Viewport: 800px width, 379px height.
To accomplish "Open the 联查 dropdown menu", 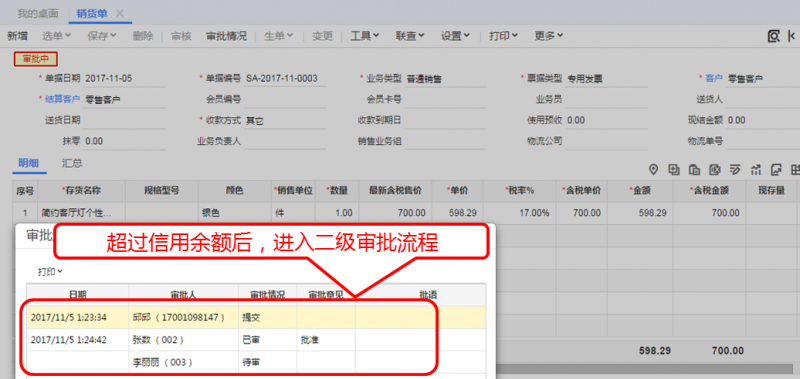I will pyautogui.click(x=410, y=36).
